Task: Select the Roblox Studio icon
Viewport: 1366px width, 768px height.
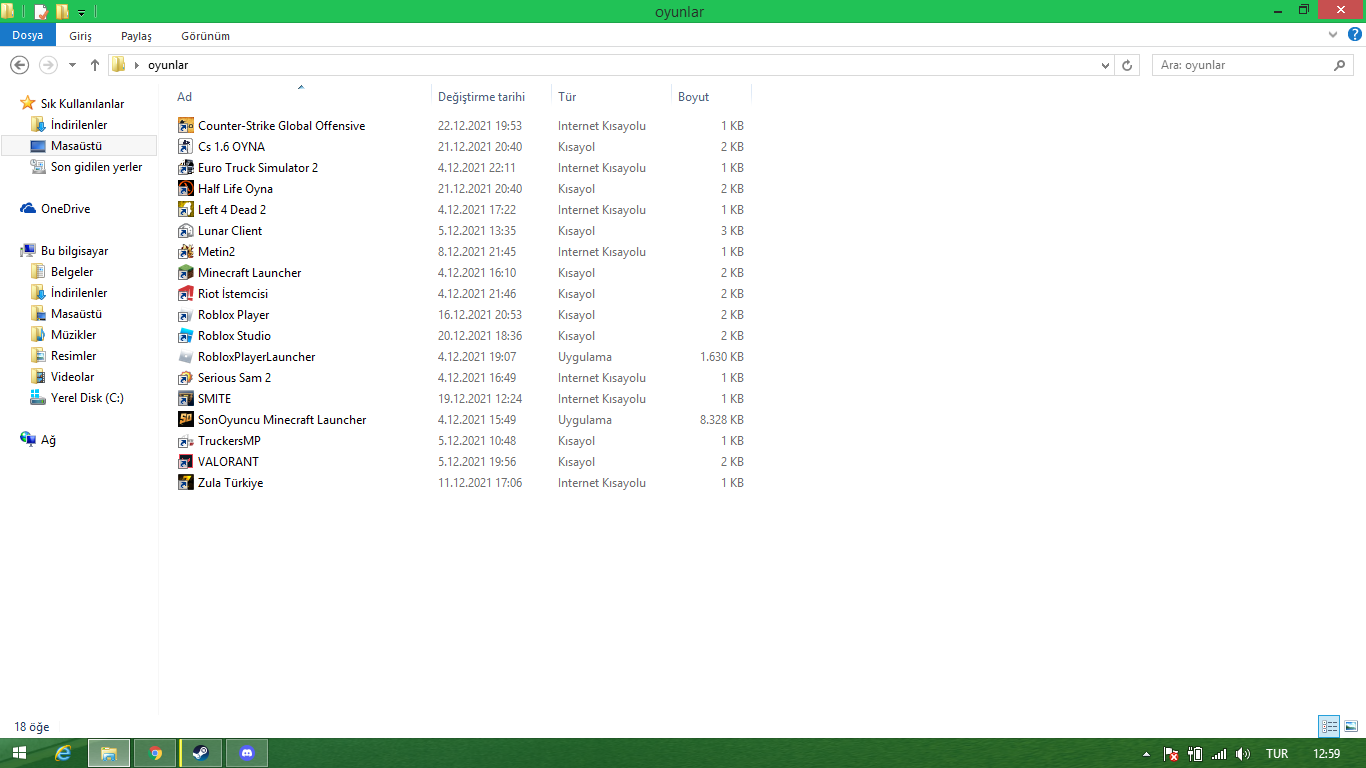Action: tap(185, 336)
